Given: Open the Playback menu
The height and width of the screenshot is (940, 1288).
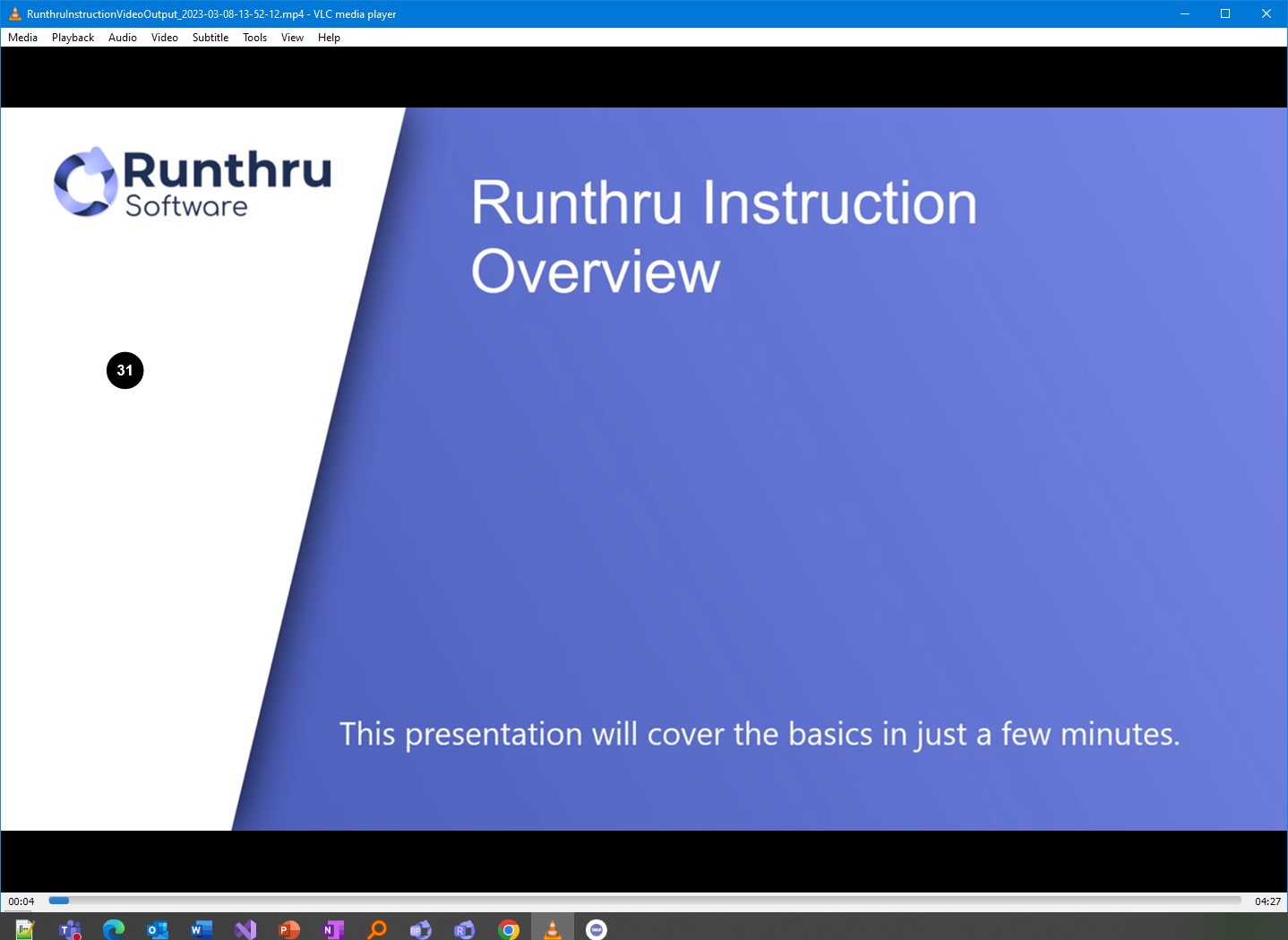Looking at the screenshot, I should (x=73, y=38).
